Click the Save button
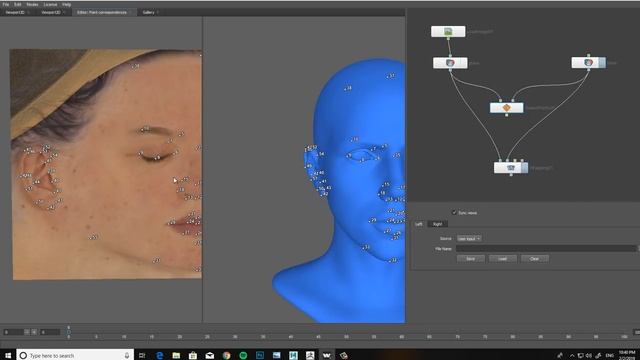 coord(471,259)
